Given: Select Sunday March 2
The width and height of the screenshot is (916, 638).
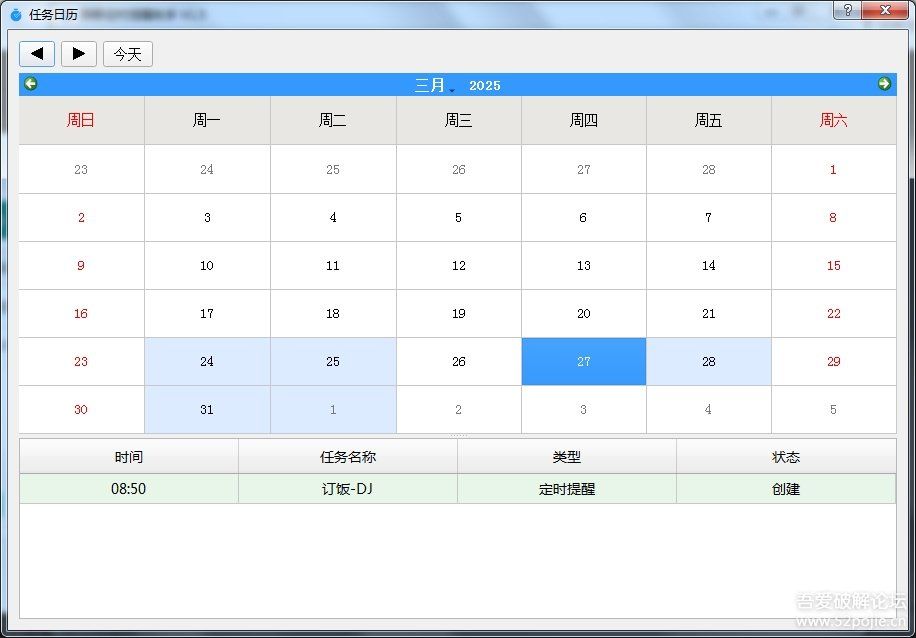Looking at the screenshot, I should tap(81, 217).
